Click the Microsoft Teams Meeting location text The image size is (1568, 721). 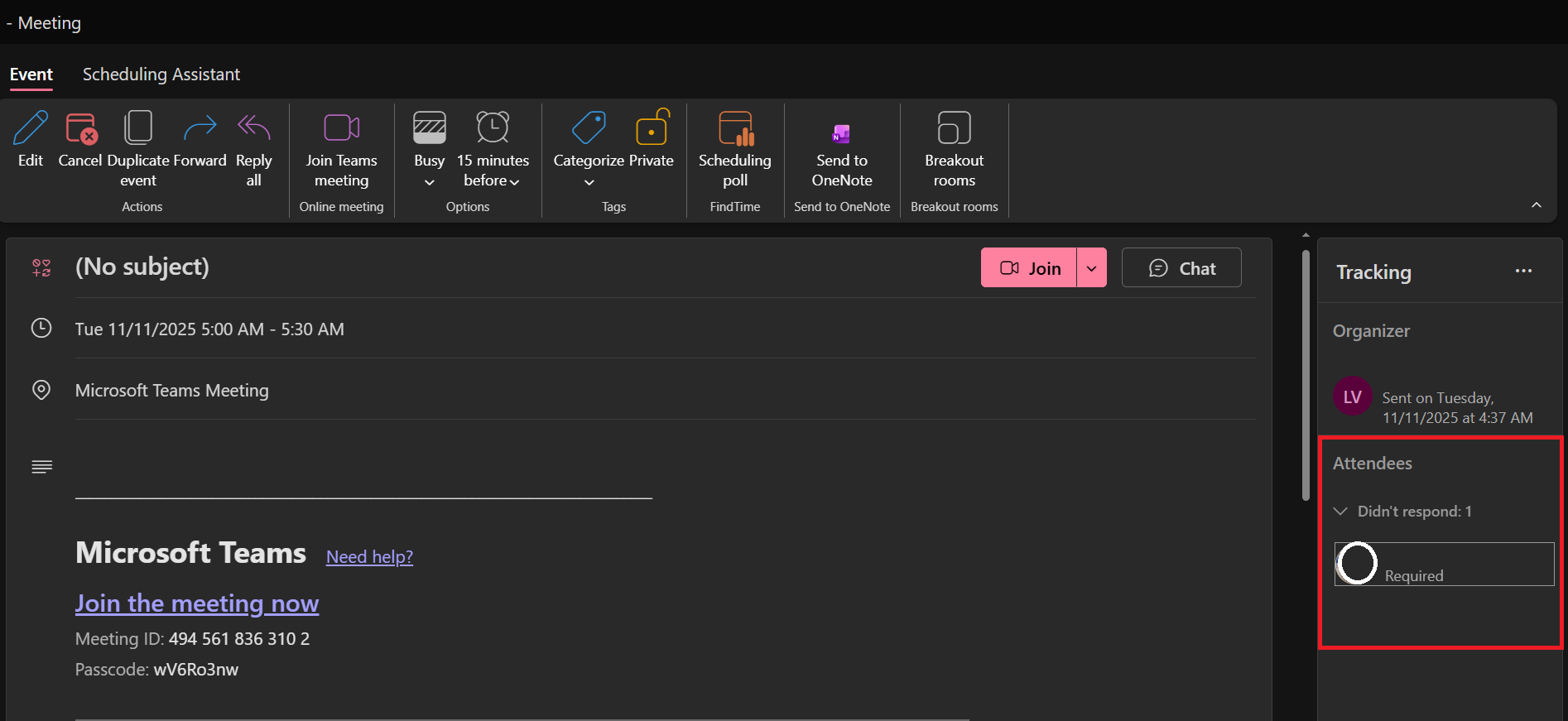[172, 391]
